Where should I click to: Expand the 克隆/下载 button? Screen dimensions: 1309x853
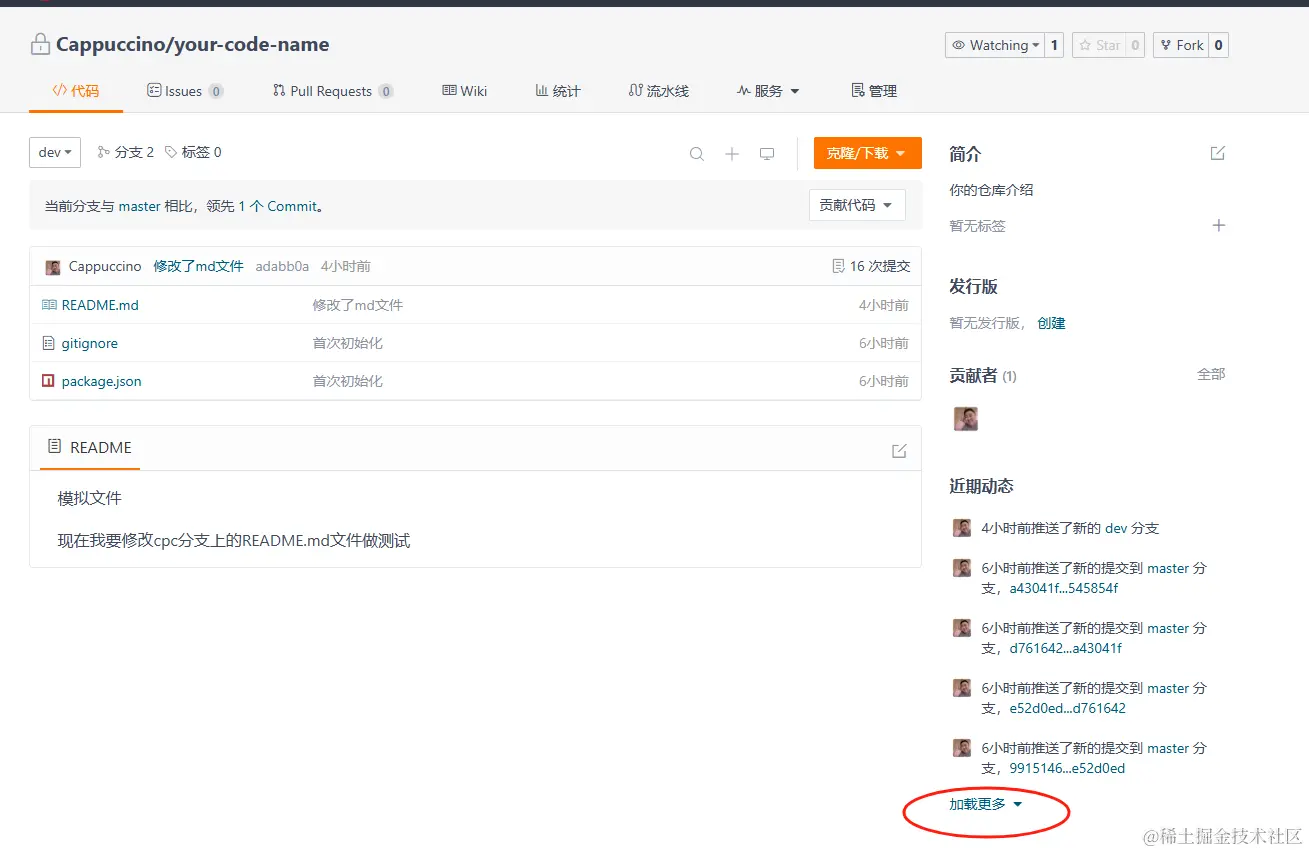pos(867,153)
